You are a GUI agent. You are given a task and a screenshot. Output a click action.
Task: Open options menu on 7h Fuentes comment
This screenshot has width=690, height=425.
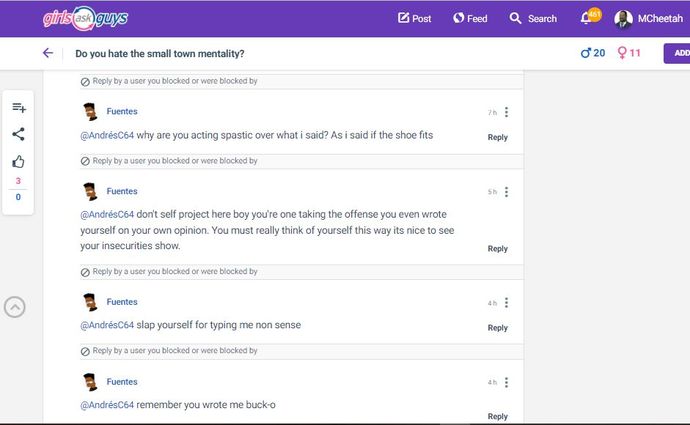click(506, 112)
